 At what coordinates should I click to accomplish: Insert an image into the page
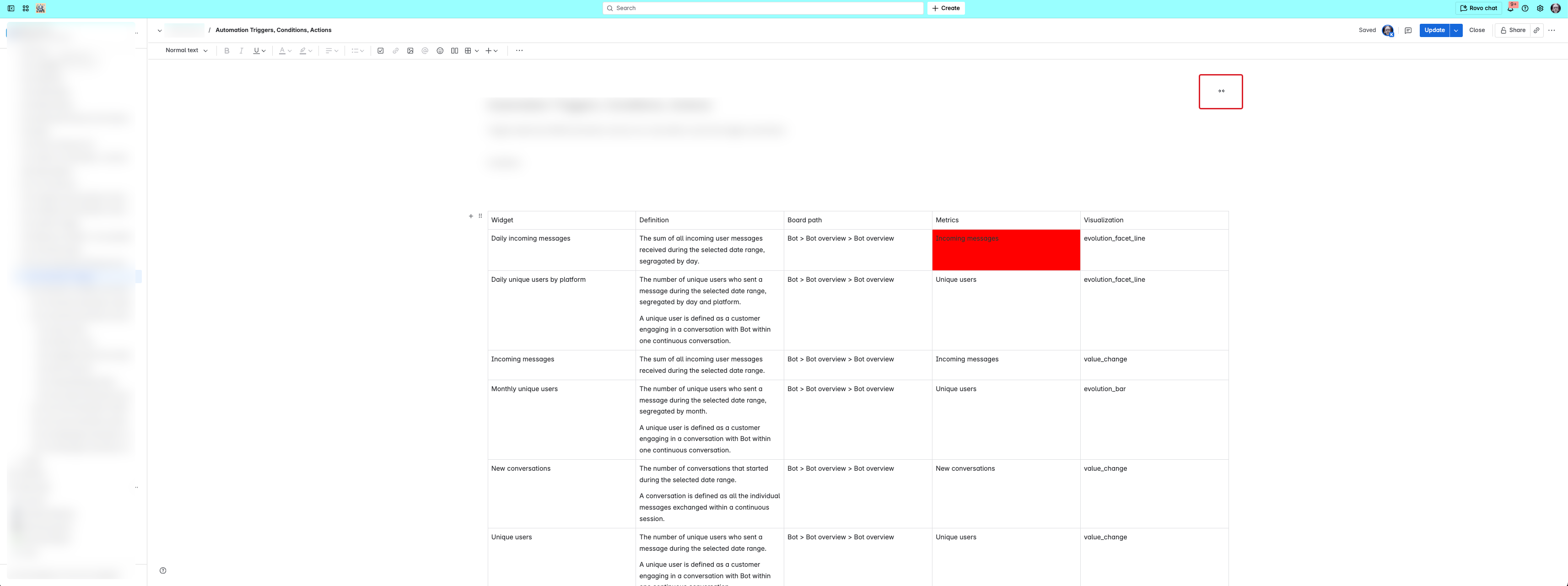tap(411, 50)
